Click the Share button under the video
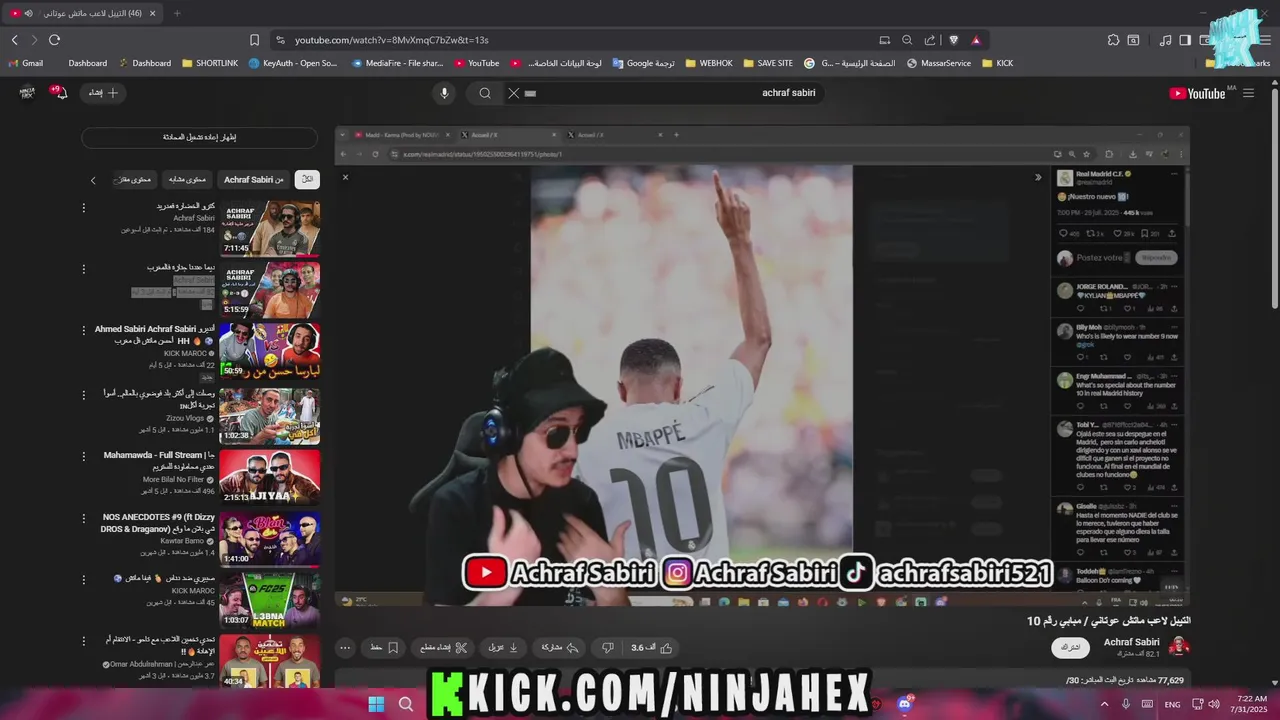1280x720 pixels. coord(559,648)
